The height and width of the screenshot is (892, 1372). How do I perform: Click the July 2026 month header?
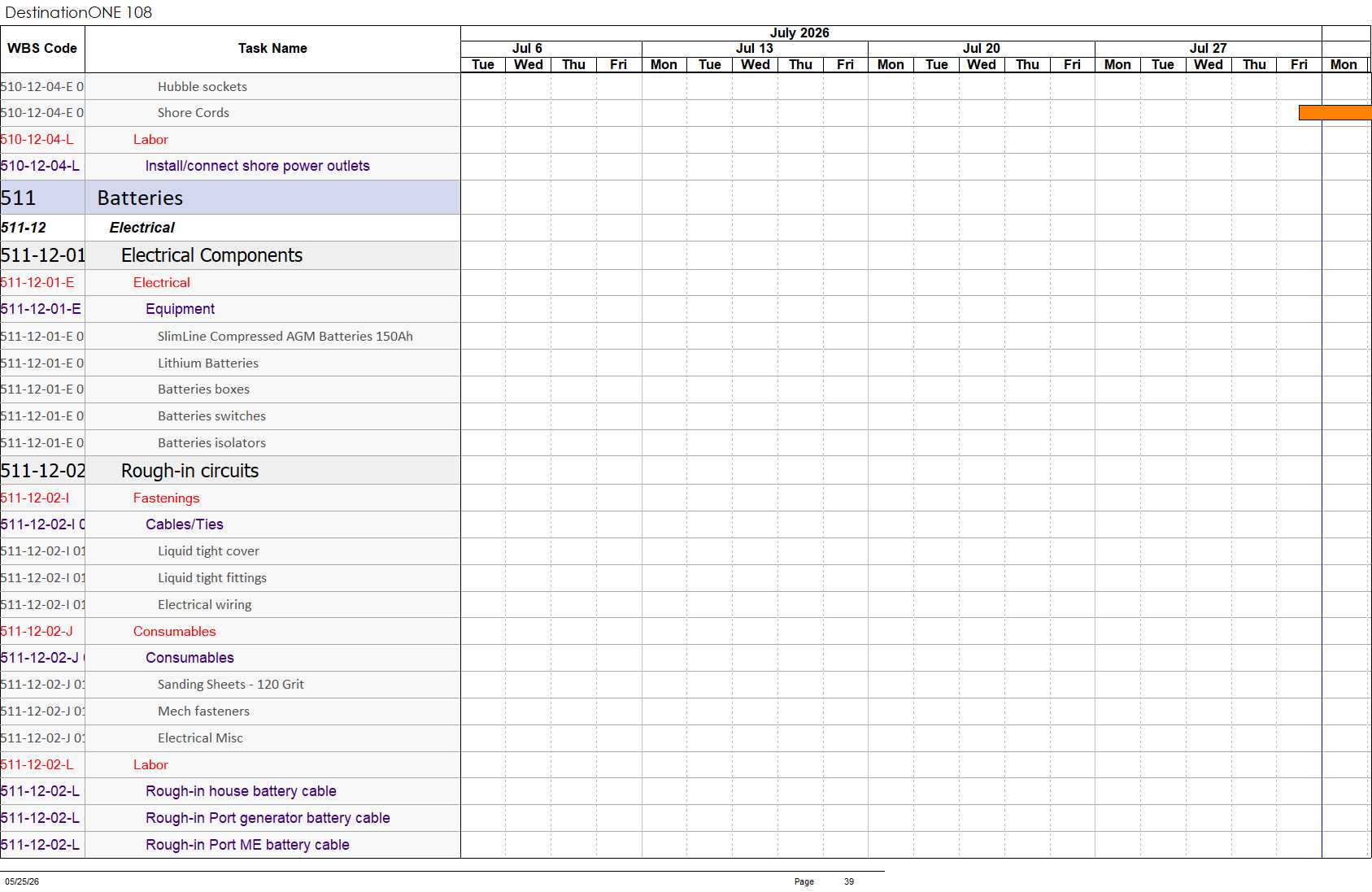799,33
